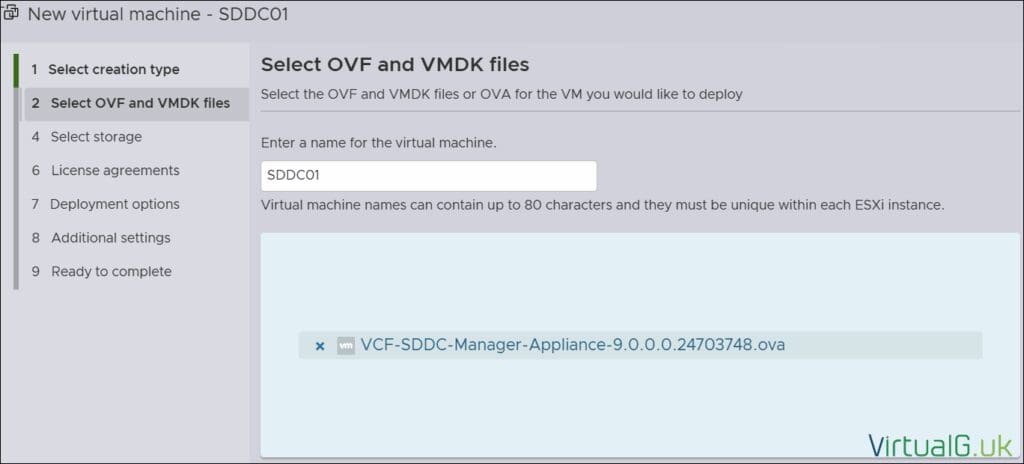Image resolution: width=1024 pixels, height=464 pixels.
Task: Click the virtual machine name field containing SDDC01
Action: tap(428, 176)
